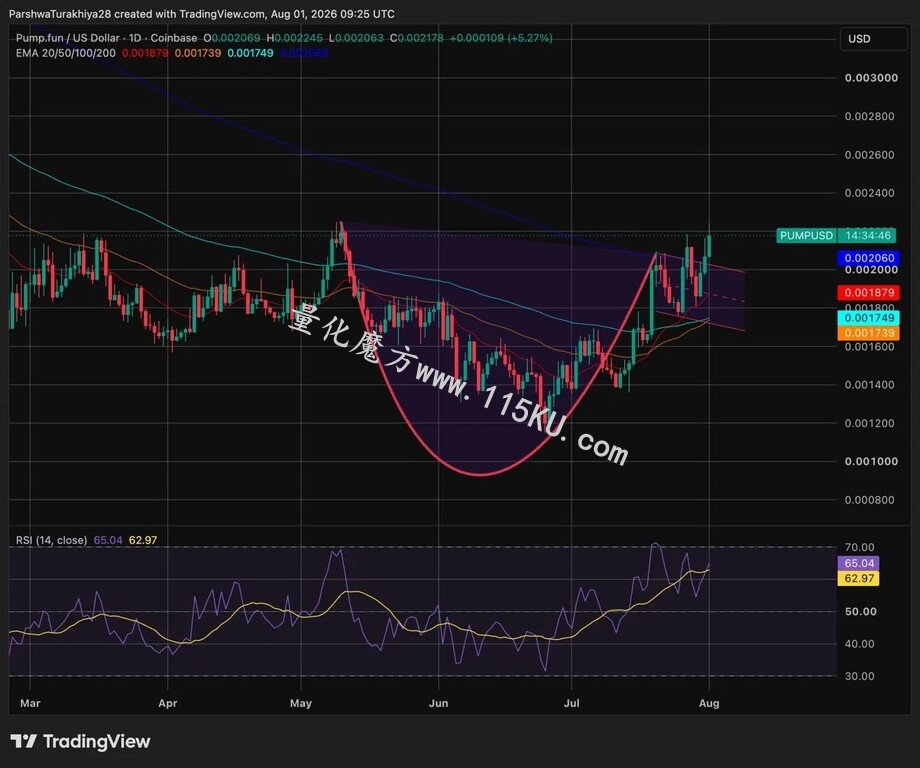Viewport: 920px width, 768px height.
Task: Click the PUMPUSD price label
Action: (x=806, y=235)
